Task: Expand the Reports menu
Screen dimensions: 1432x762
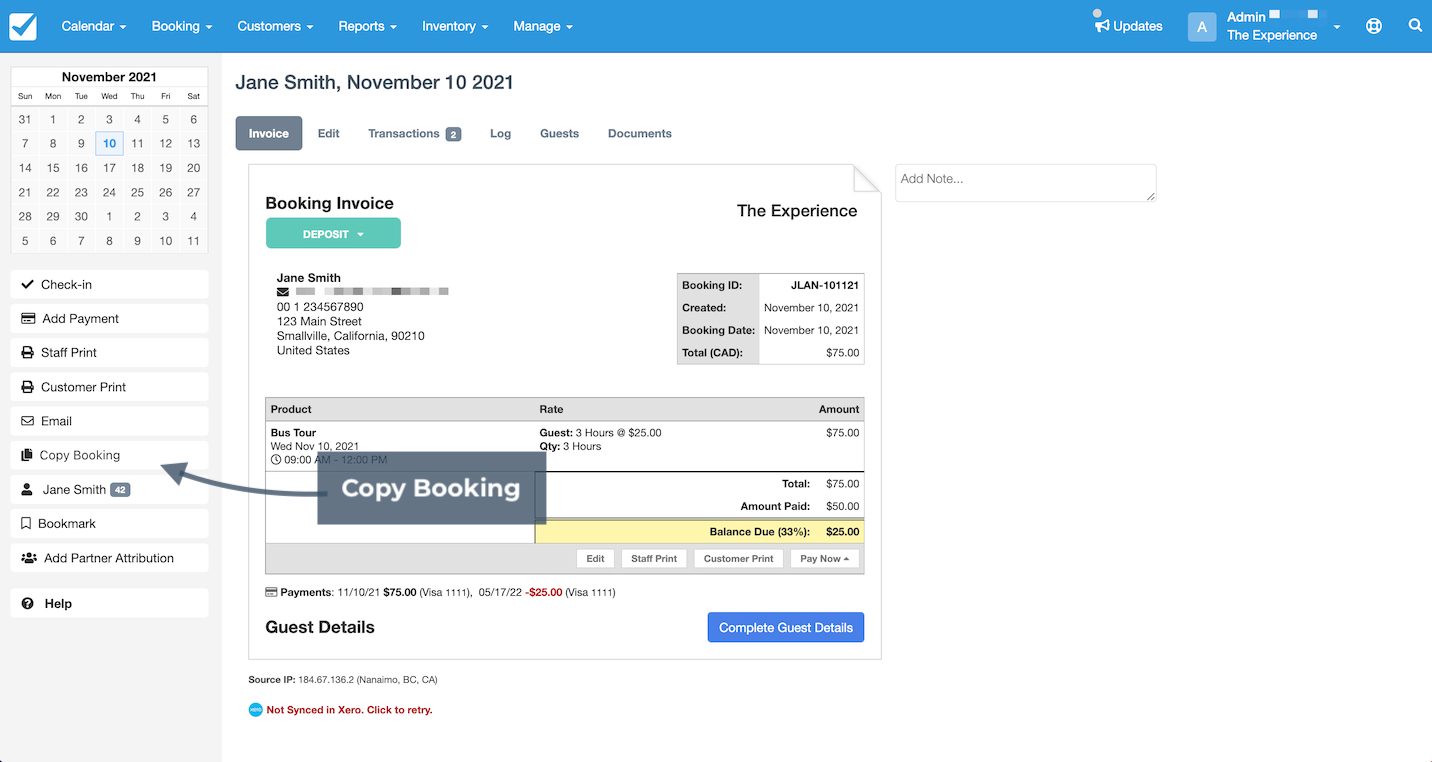Action: tap(367, 26)
